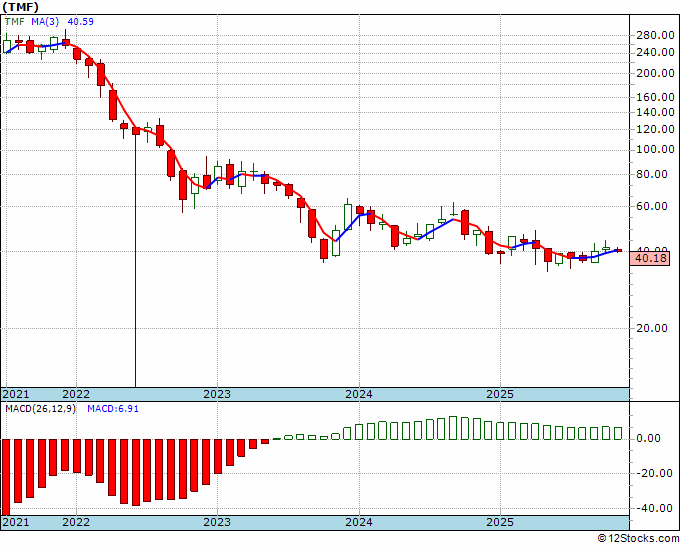The height and width of the screenshot is (546, 680).
Task: Click the 40.59 moving average value
Action: pyautogui.click(x=80, y=21)
